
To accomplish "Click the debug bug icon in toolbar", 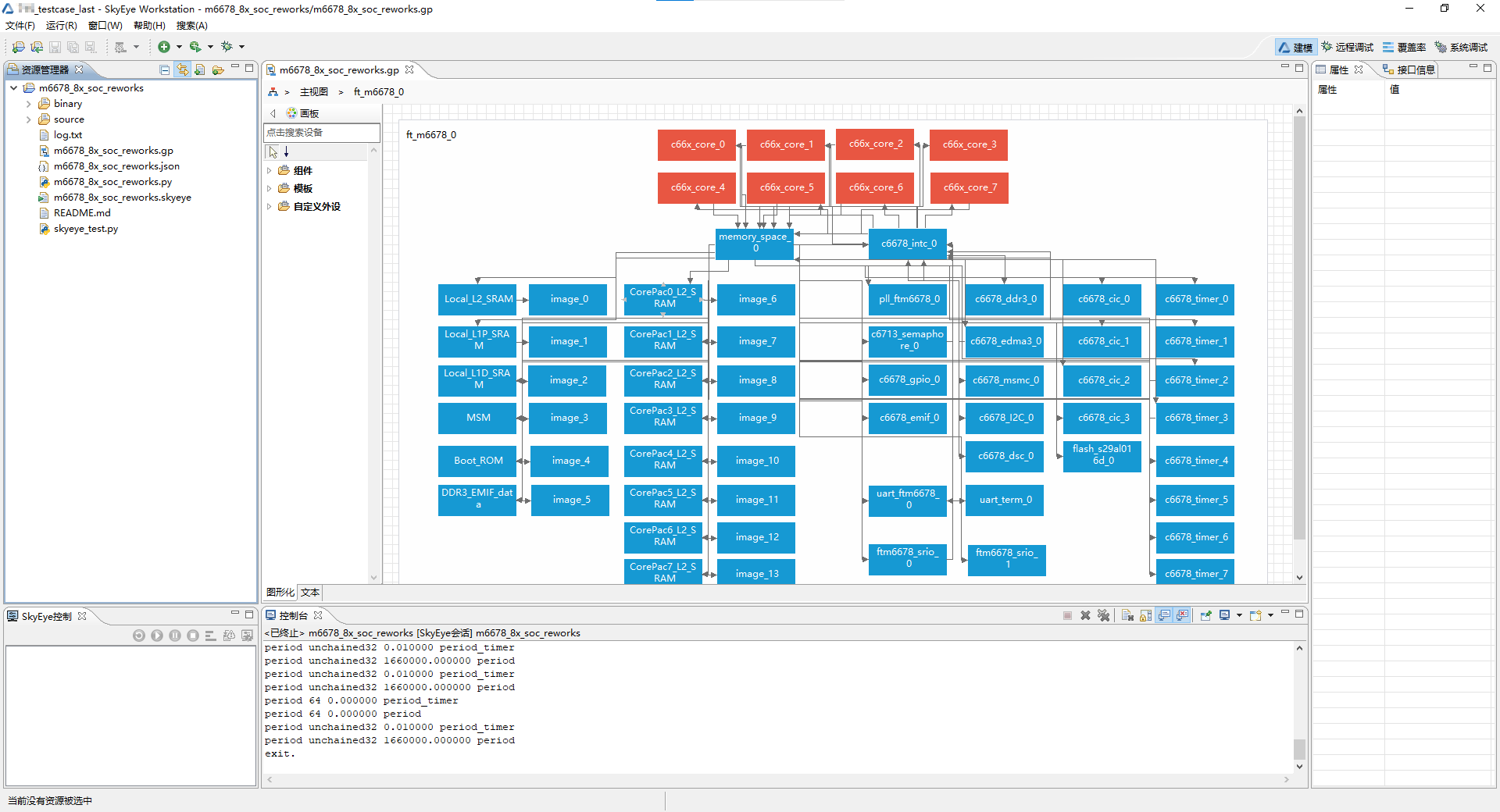I will (227, 47).
